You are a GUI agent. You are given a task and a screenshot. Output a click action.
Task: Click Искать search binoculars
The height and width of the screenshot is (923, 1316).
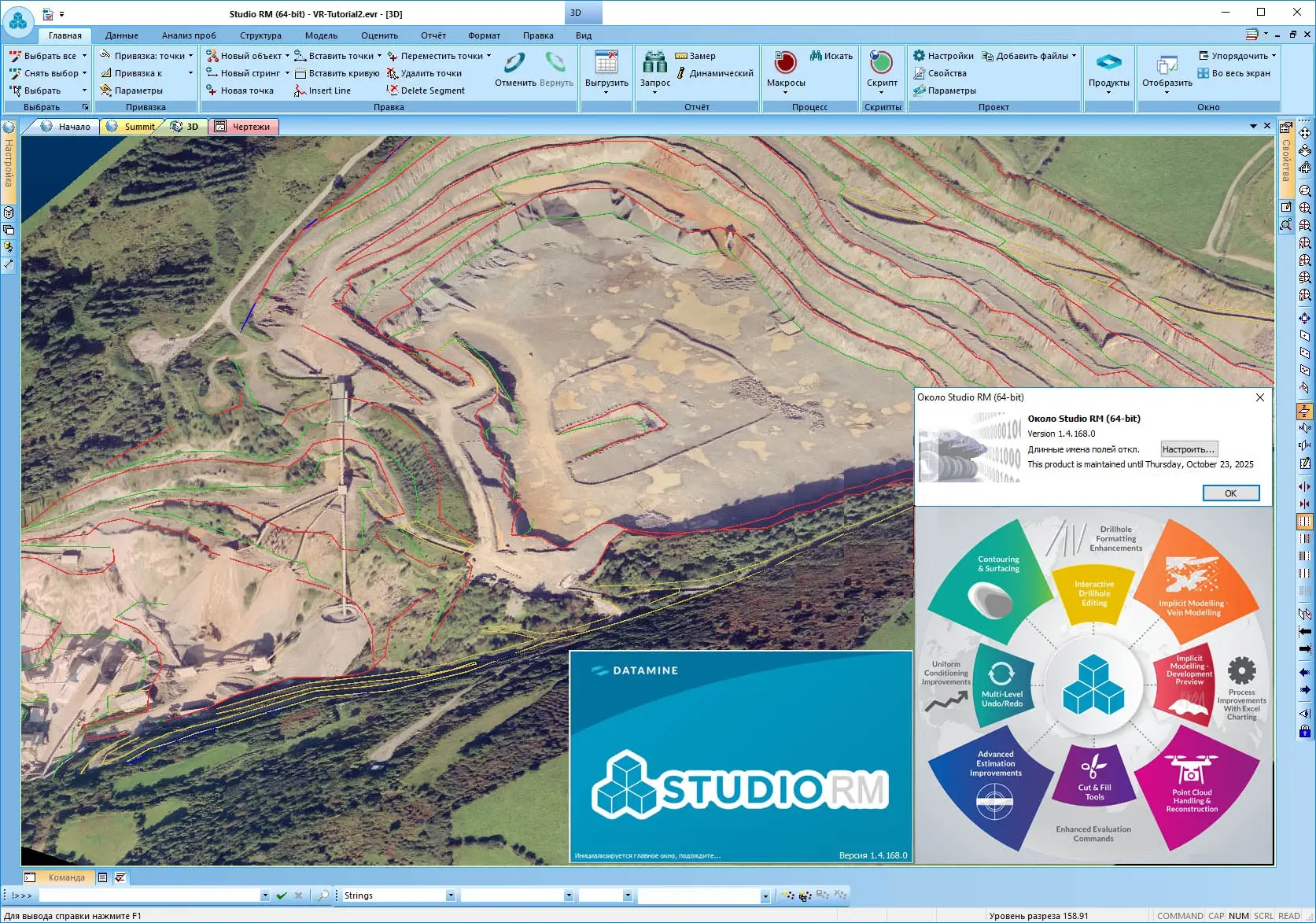831,56
